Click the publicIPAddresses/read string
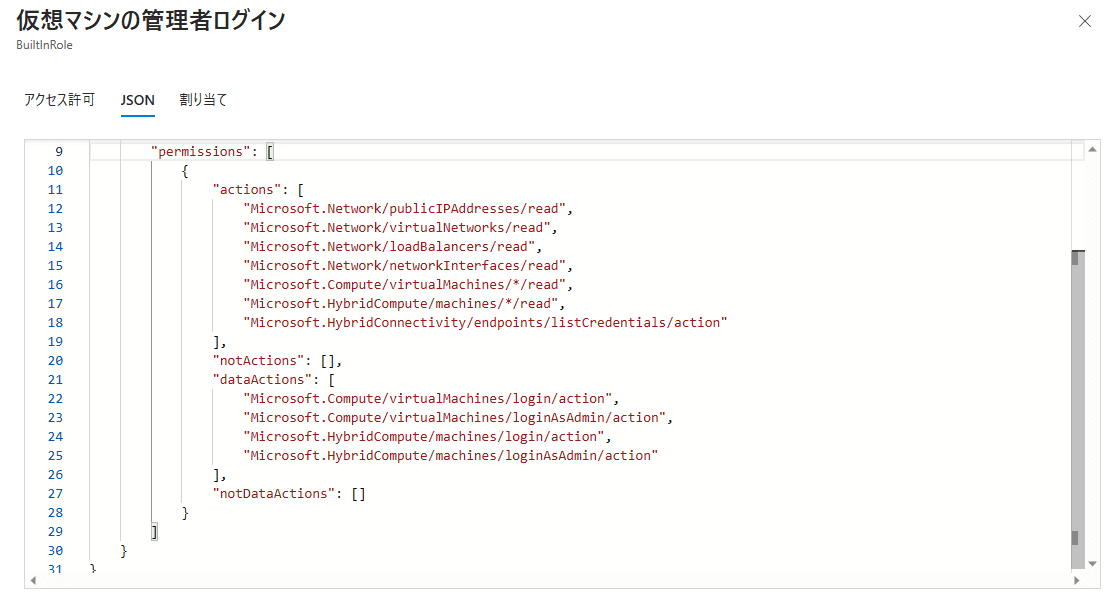 405,208
